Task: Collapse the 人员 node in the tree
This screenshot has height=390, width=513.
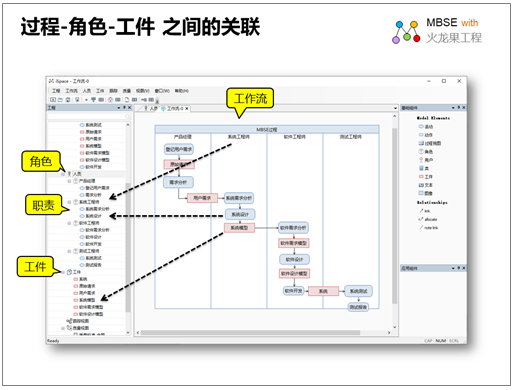Action: pyautogui.click(x=63, y=174)
